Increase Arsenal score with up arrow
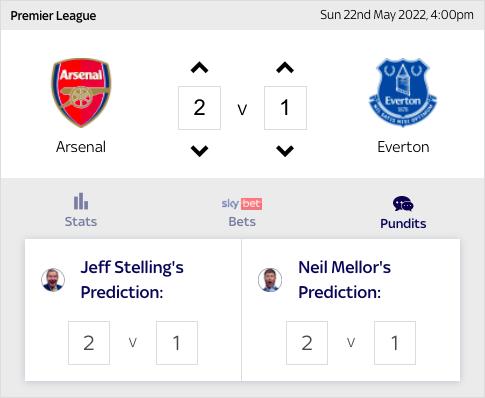 click(x=199, y=68)
